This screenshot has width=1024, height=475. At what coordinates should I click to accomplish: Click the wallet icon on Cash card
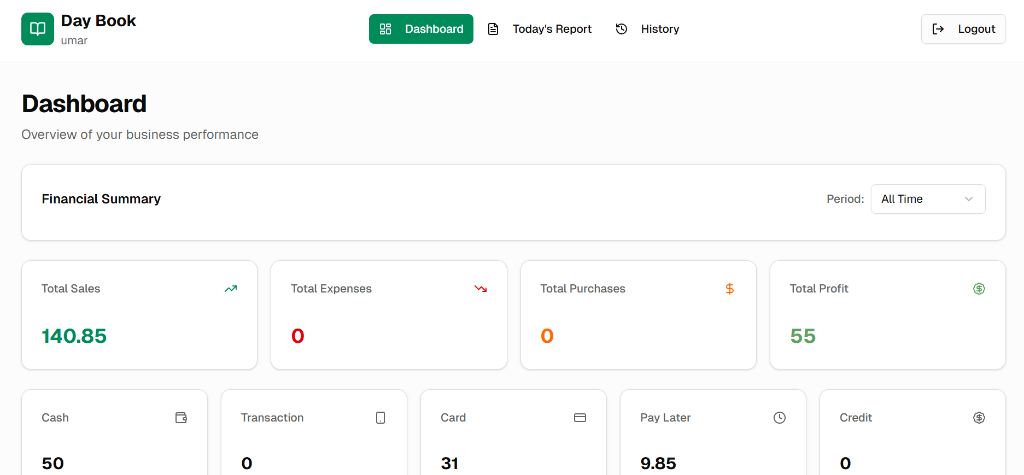coord(181,418)
